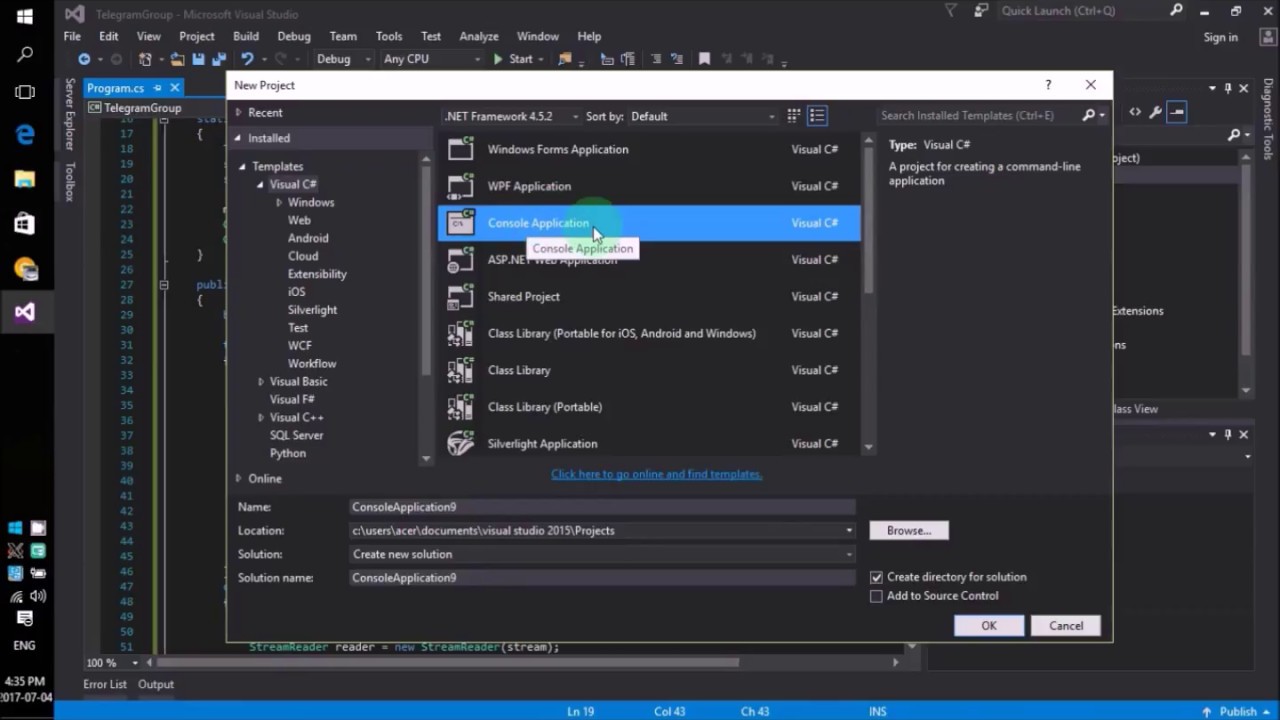Click the Open File folder toolbar icon
The height and width of the screenshot is (720, 1280).
177,59
